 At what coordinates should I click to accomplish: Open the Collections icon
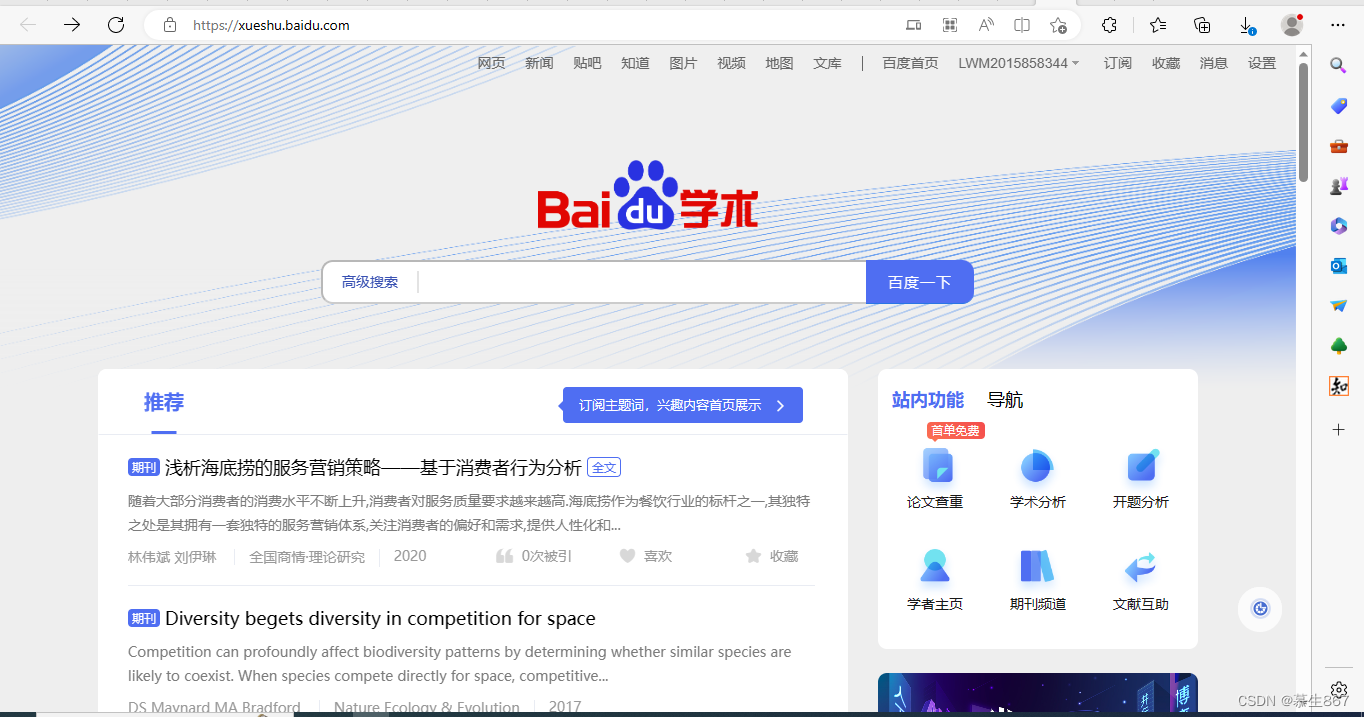1203,25
